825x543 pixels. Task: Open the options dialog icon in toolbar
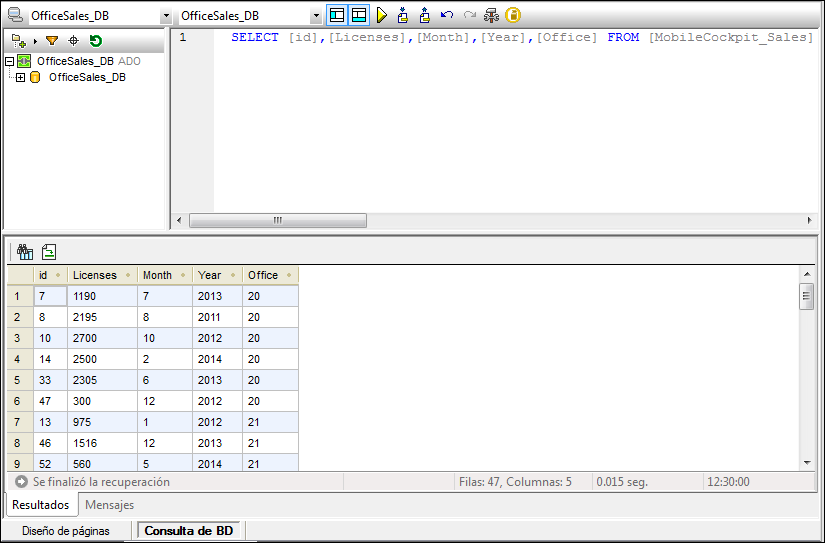pyautogui.click(x=491, y=16)
